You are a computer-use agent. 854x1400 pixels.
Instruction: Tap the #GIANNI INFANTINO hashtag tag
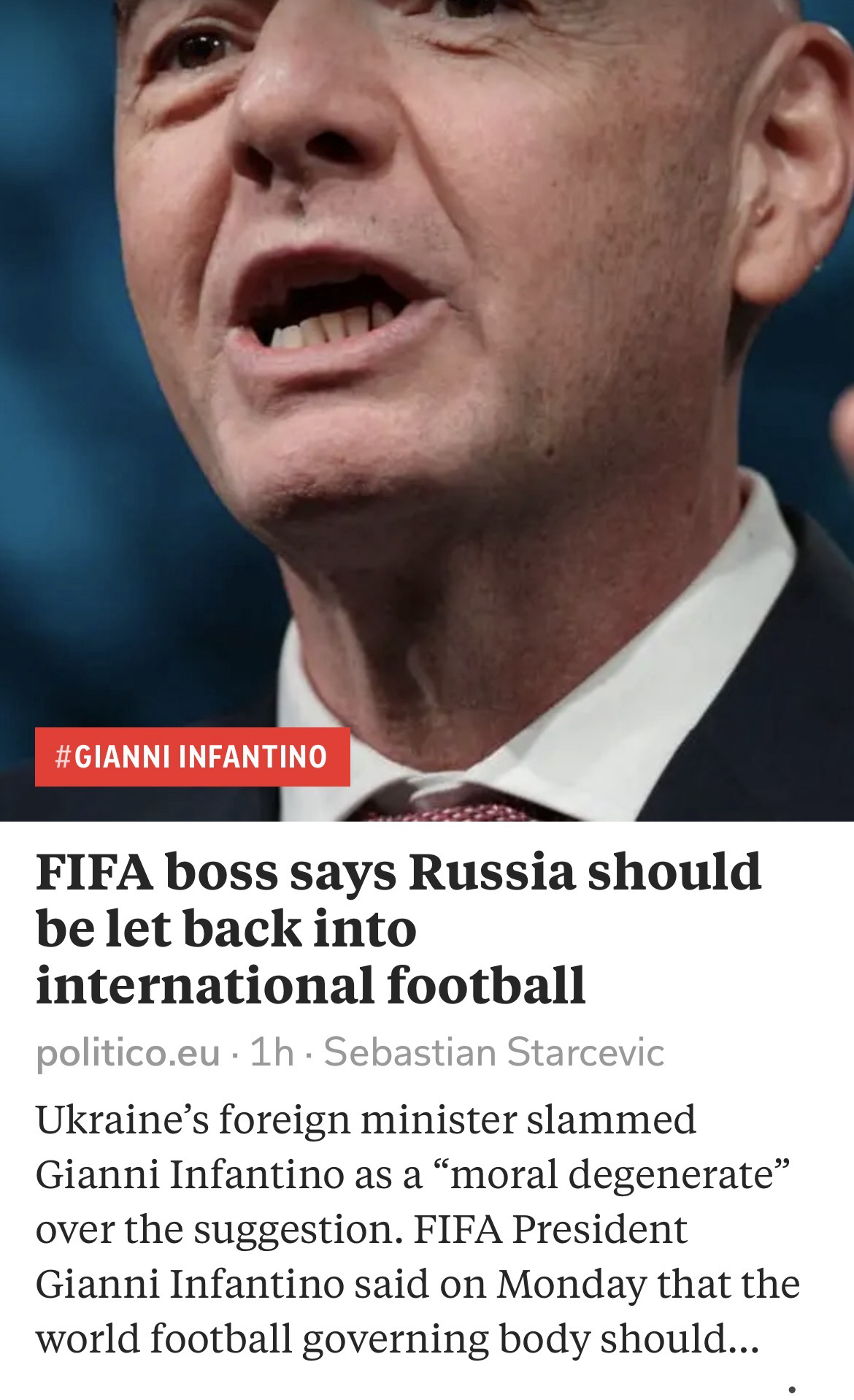click(193, 757)
